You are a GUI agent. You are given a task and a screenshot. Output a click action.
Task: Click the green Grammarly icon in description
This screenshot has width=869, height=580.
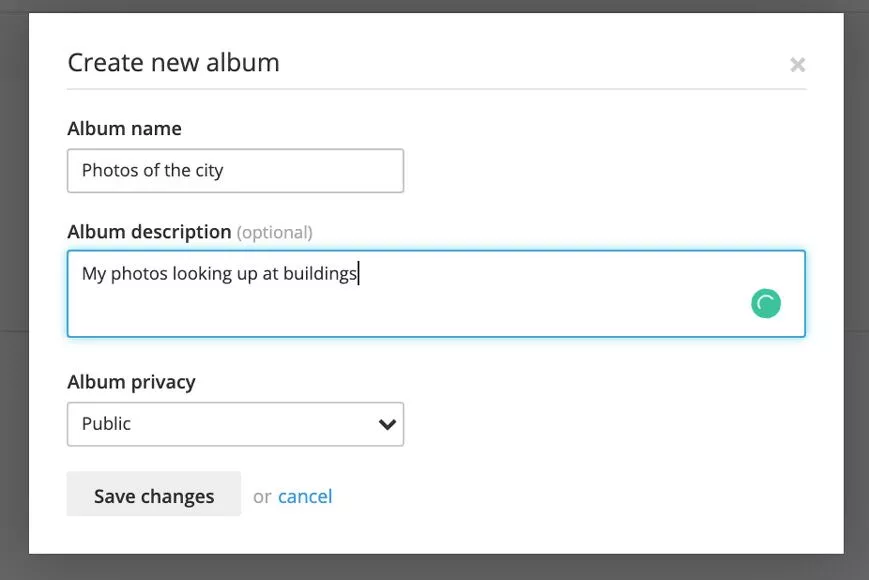click(765, 304)
